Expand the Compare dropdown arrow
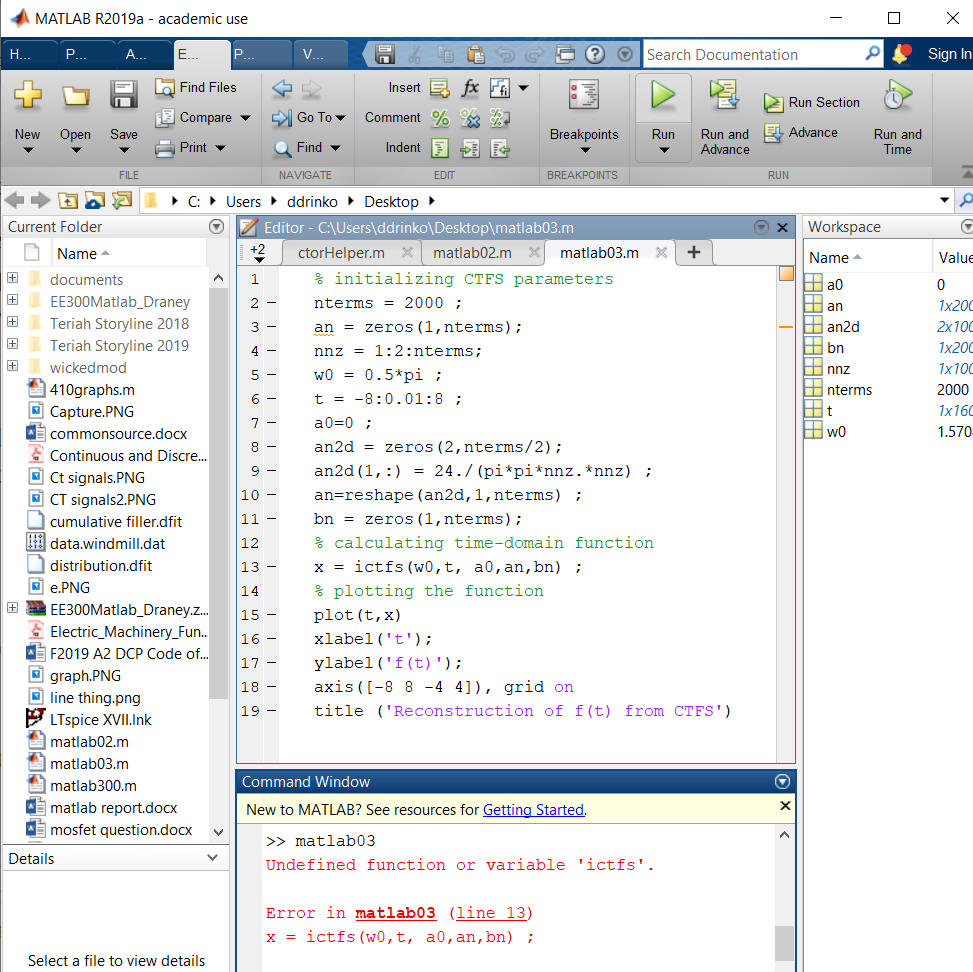 coord(246,118)
